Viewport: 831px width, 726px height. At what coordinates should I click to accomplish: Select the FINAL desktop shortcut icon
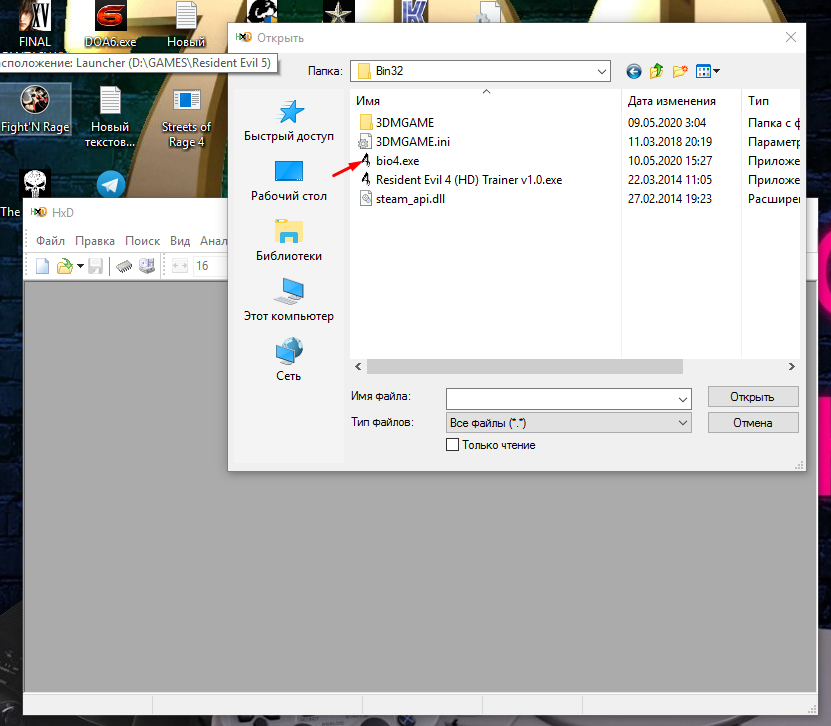pos(35,24)
